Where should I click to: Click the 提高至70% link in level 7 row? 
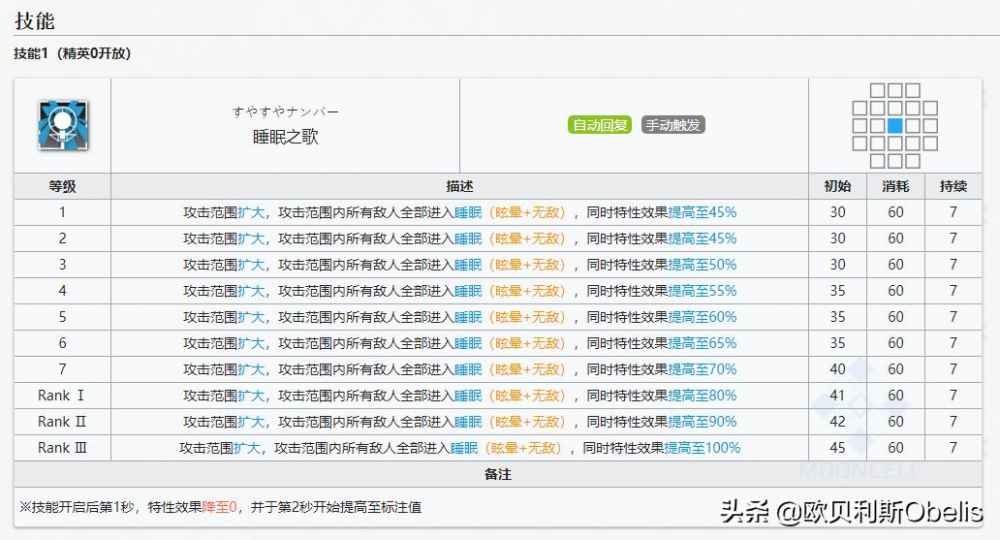click(x=702, y=369)
